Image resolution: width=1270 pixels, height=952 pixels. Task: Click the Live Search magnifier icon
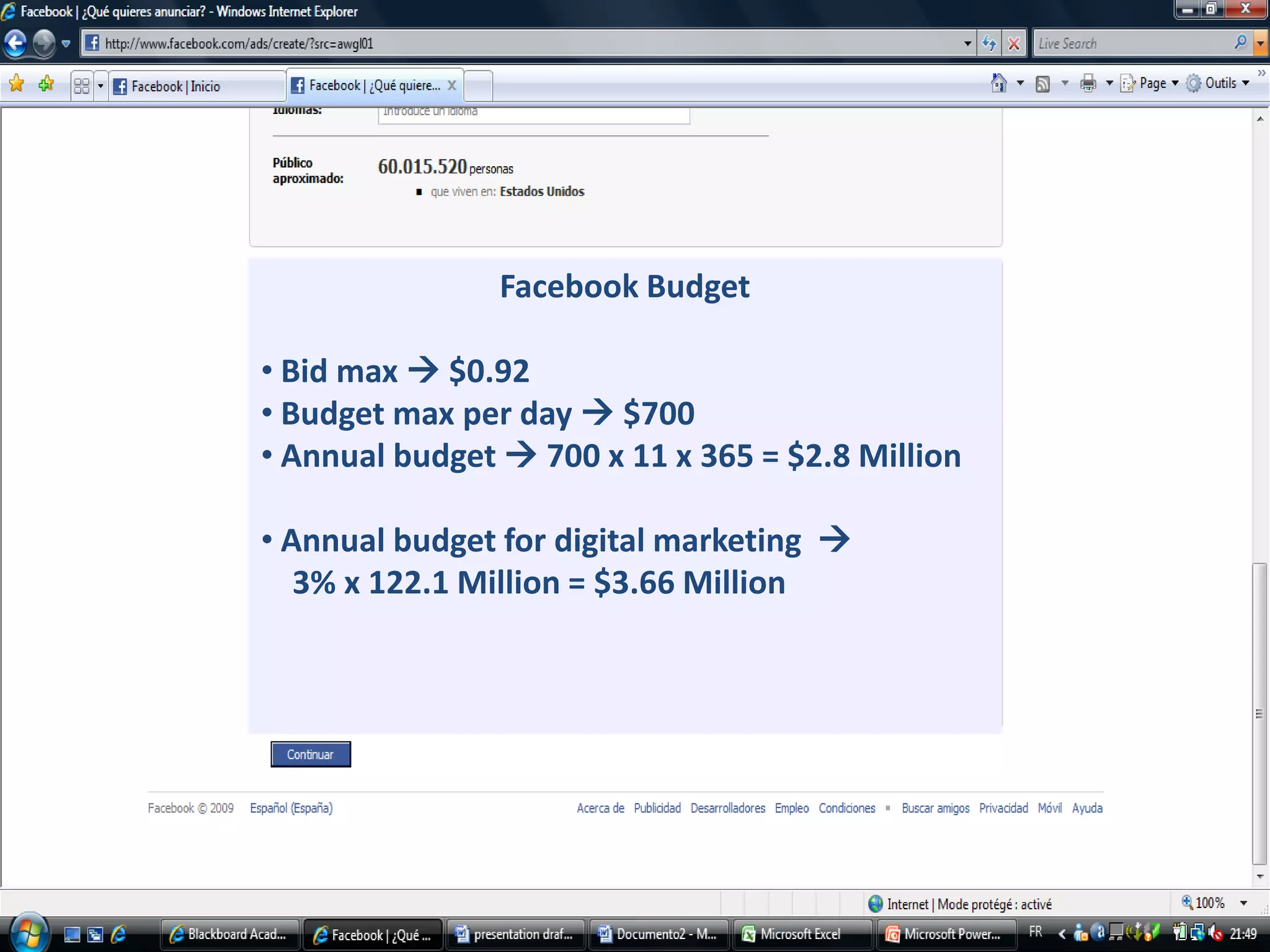pyautogui.click(x=1240, y=43)
